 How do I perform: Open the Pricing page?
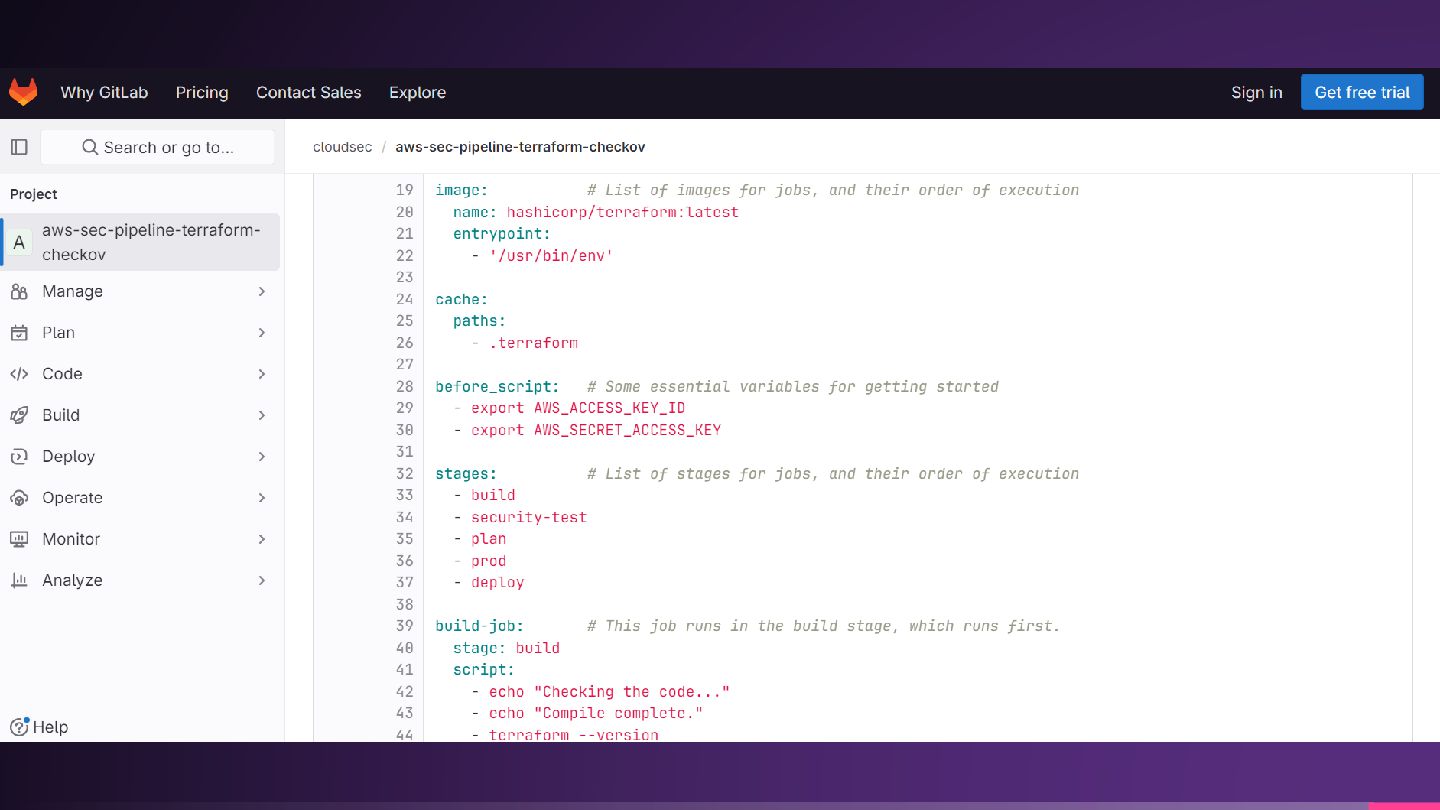point(202,92)
